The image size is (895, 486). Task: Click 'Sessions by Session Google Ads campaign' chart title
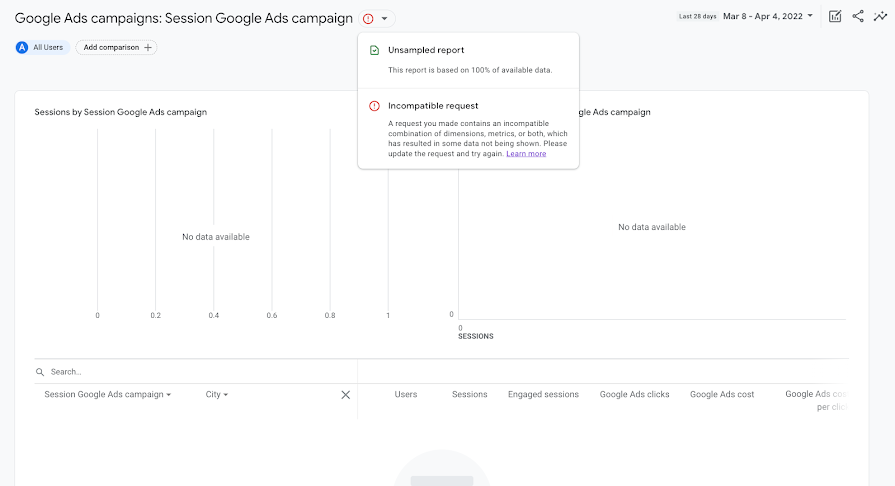coord(120,112)
